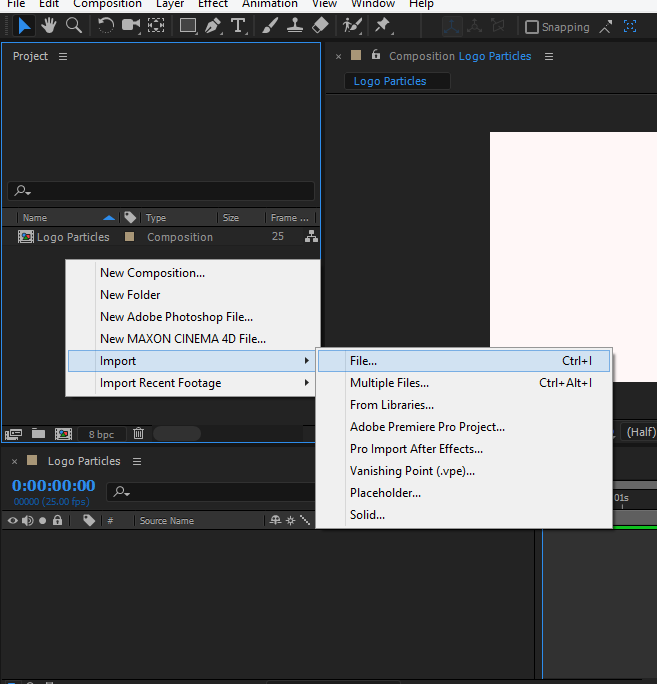
Task: Select the Hand tool
Action: 48,26
